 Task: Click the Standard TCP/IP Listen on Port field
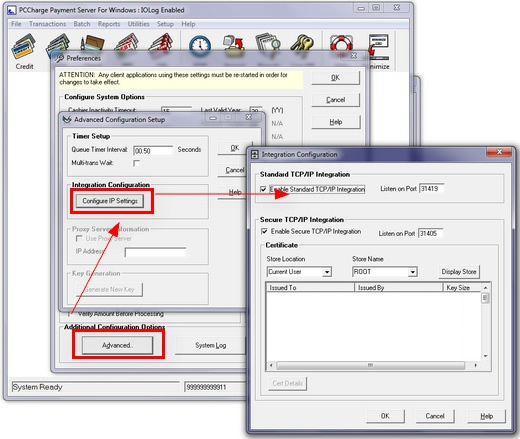pyautogui.click(x=431, y=189)
